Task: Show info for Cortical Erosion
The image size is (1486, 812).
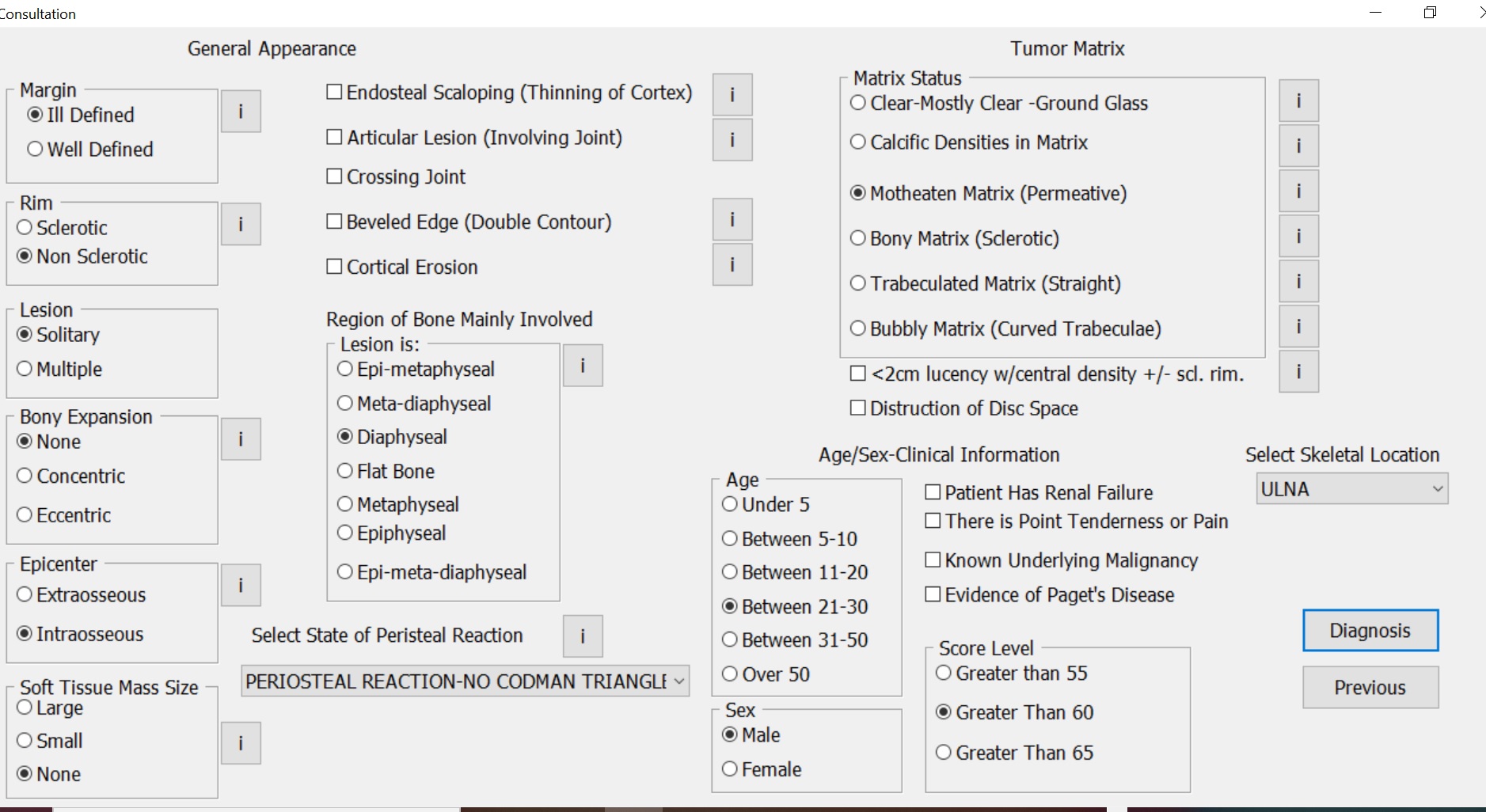Action: coord(732,264)
